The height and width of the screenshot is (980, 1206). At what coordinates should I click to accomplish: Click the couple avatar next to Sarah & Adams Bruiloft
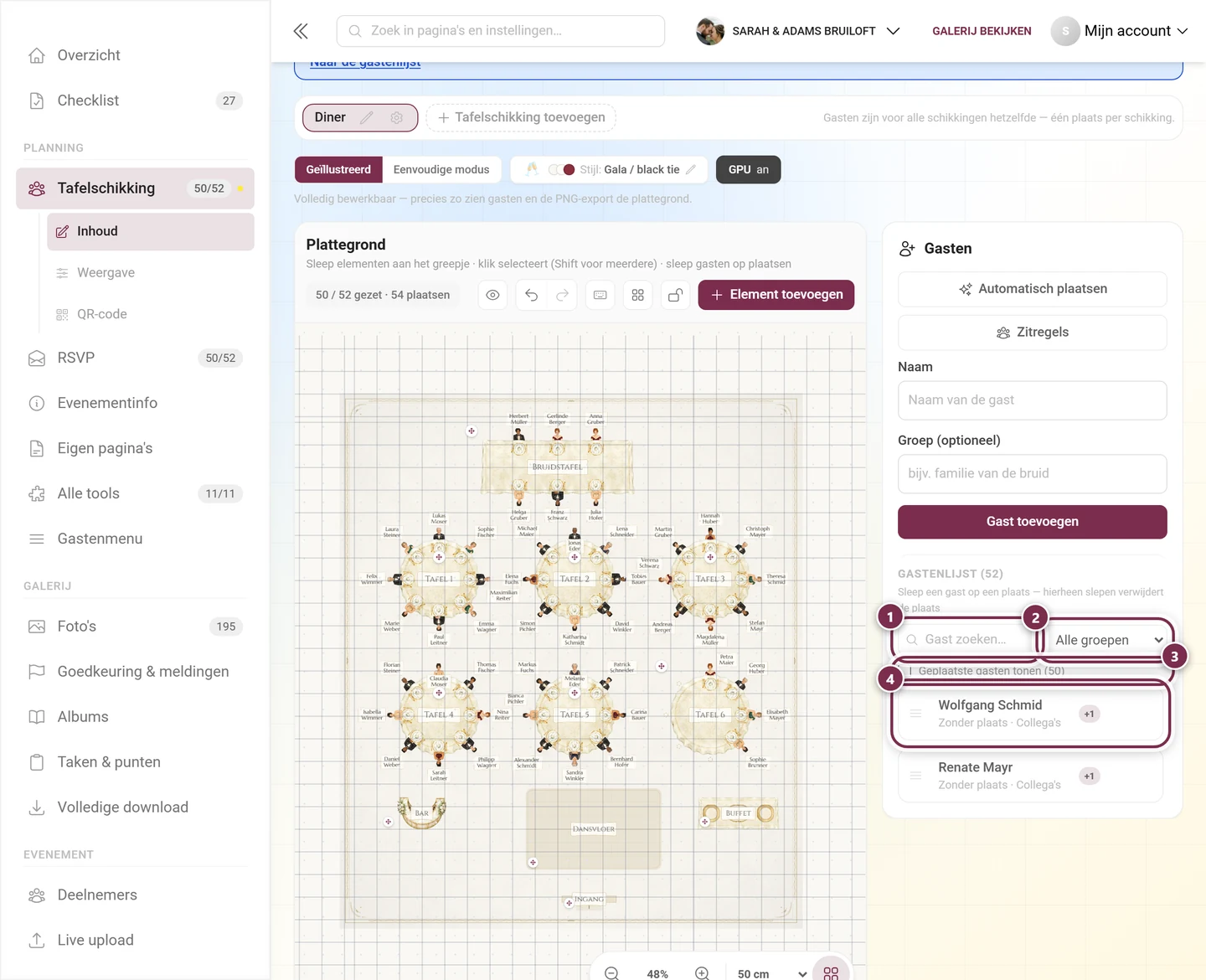pyautogui.click(x=710, y=31)
